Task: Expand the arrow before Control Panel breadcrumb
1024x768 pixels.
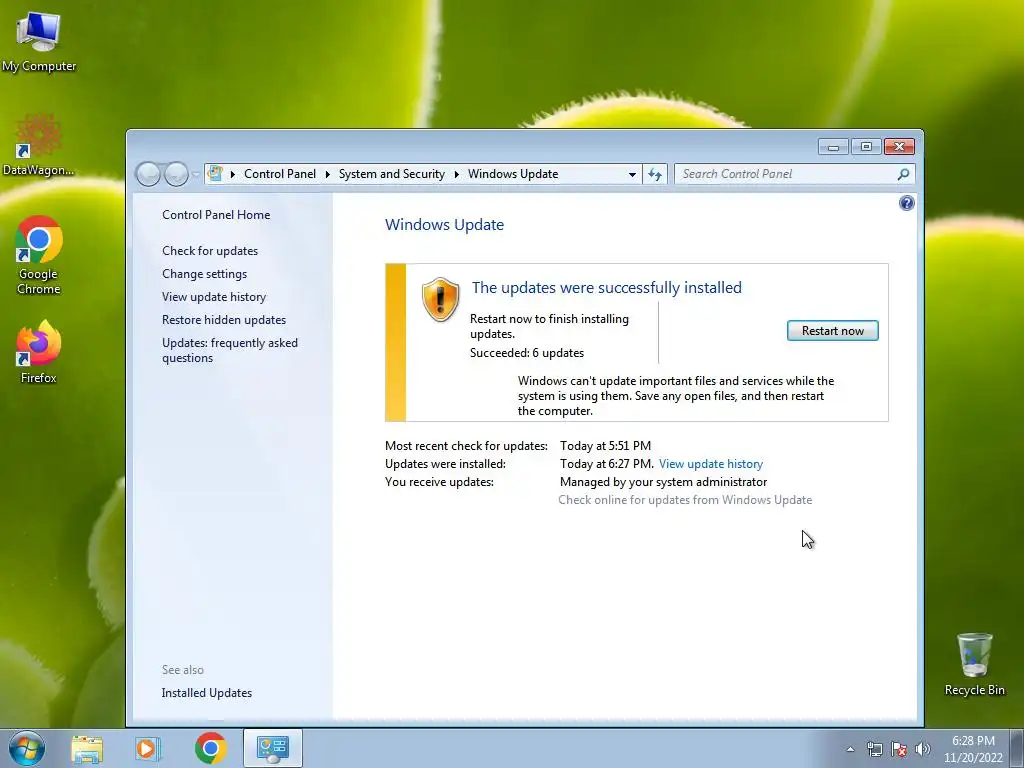Action: (232, 174)
